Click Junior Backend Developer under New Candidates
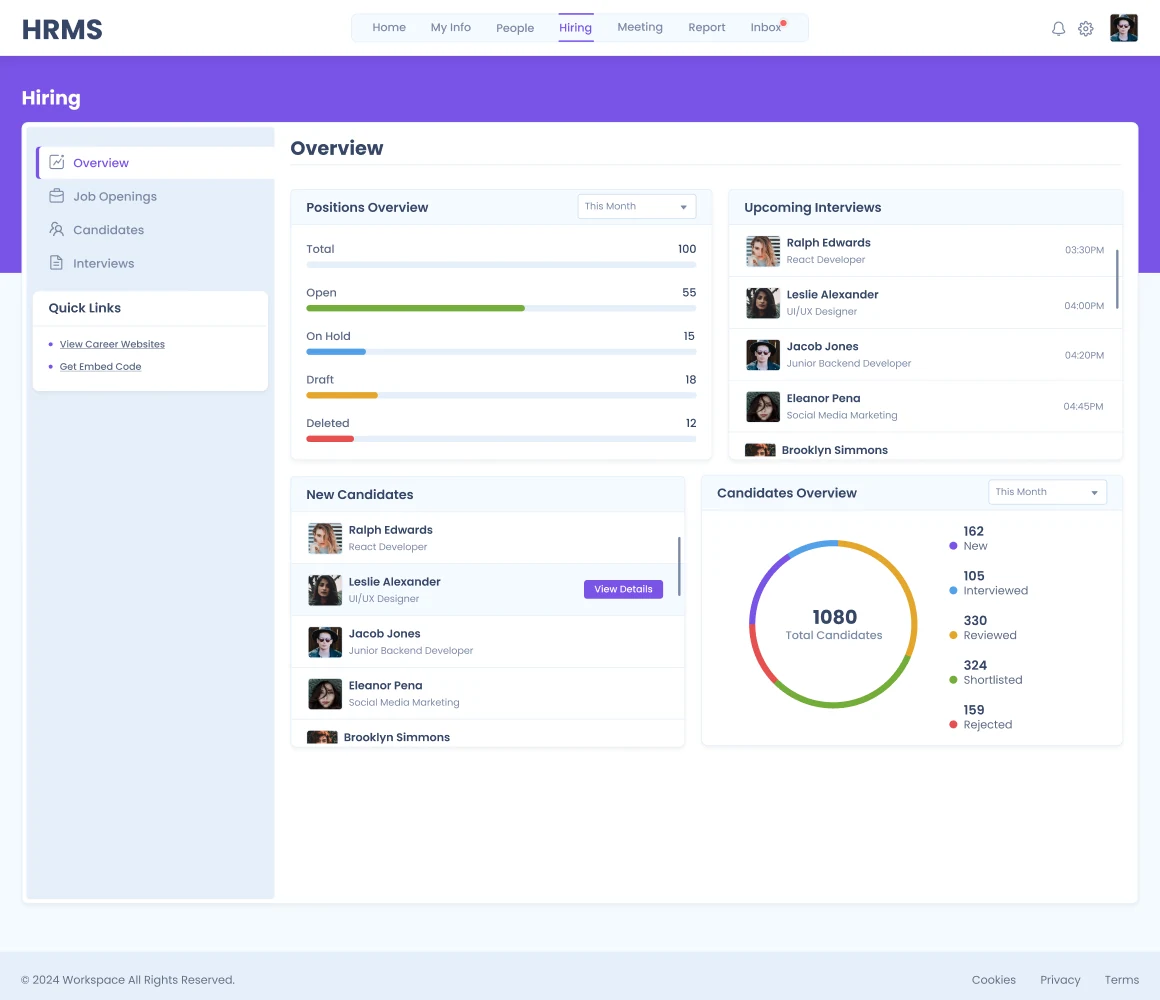This screenshot has height=1000, width=1160. [411, 650]
